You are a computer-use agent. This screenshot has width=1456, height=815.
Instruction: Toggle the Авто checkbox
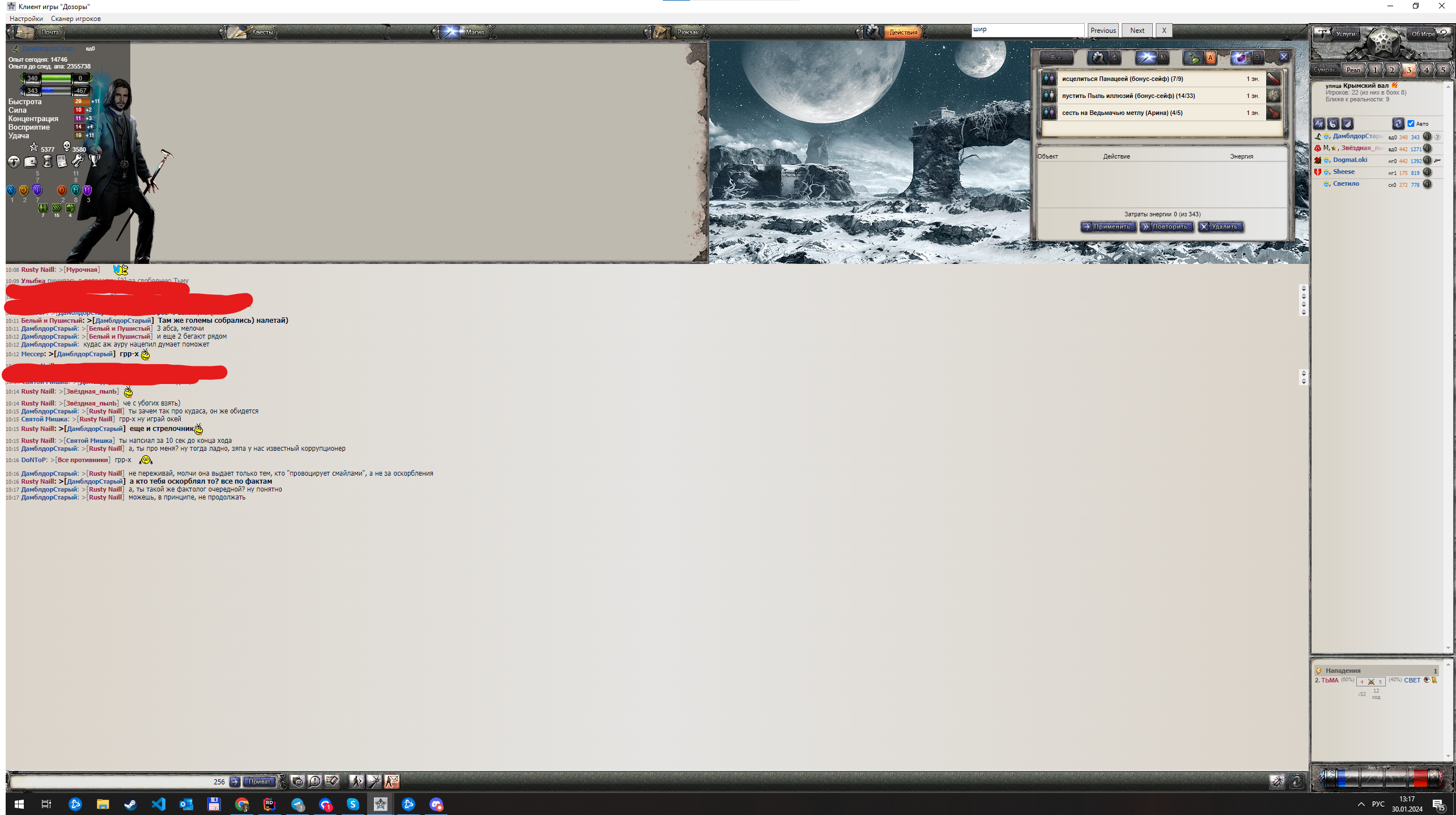tap(1411, 123)
